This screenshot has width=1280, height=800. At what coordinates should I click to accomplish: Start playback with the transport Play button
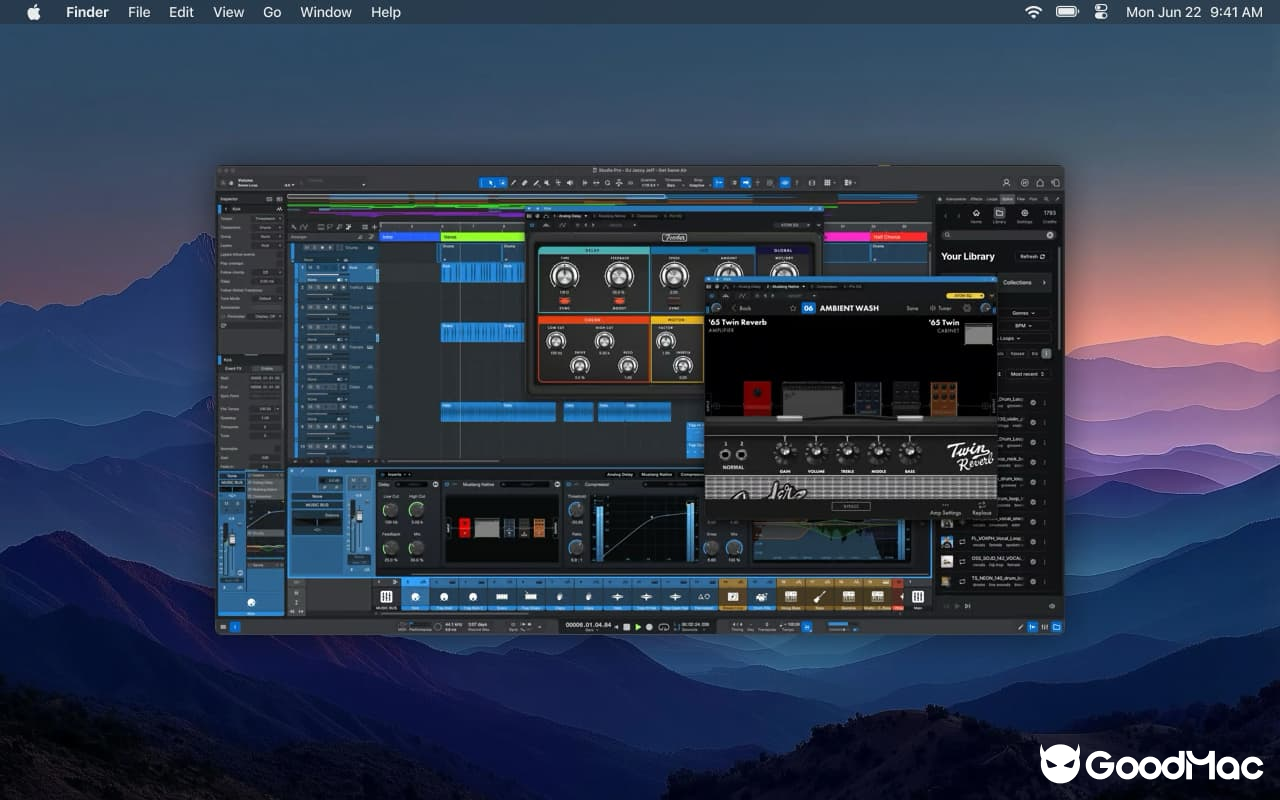638,627
